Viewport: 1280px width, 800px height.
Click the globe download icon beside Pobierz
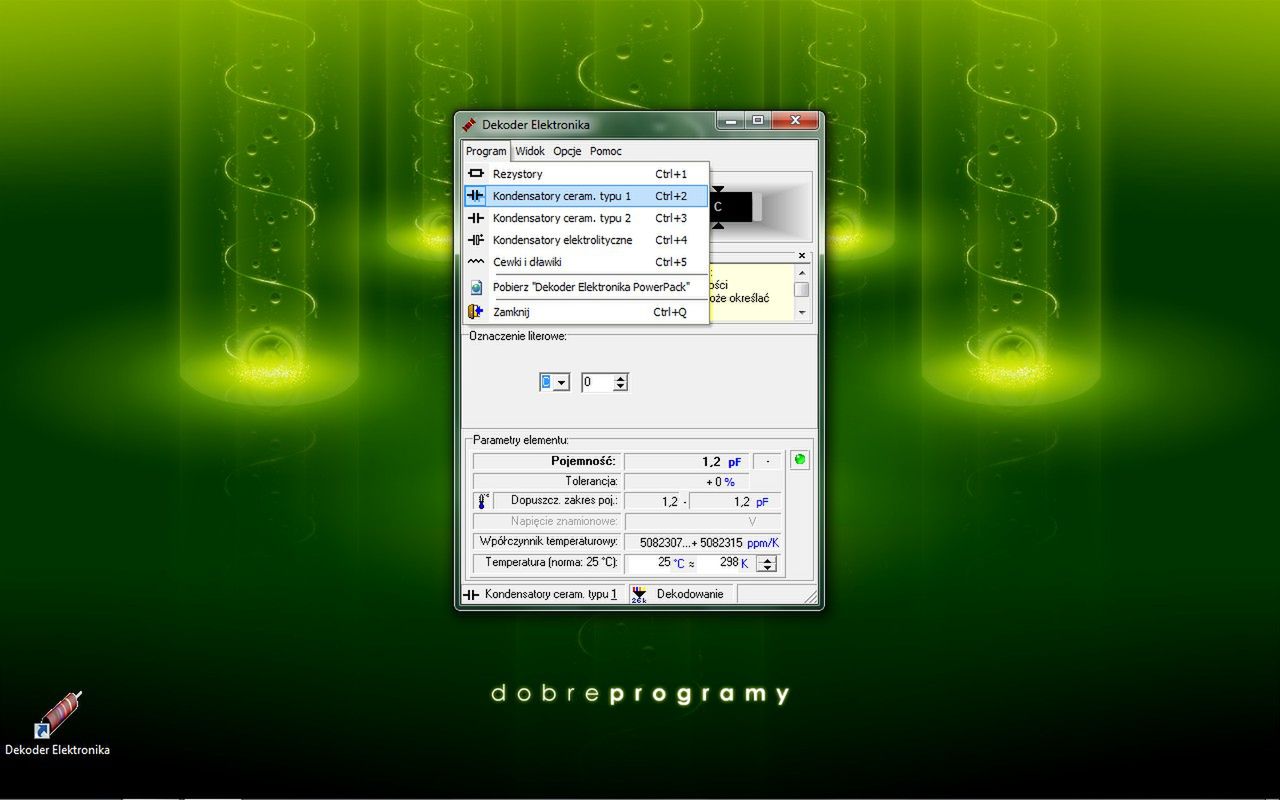pos(476,287)
